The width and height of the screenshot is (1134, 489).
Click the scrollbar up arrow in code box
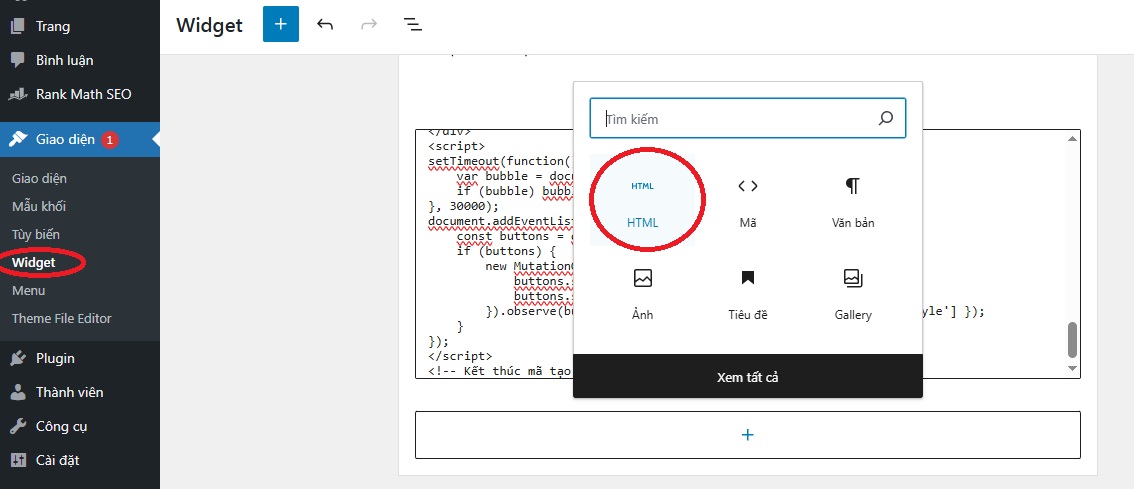pos(1073,137)
